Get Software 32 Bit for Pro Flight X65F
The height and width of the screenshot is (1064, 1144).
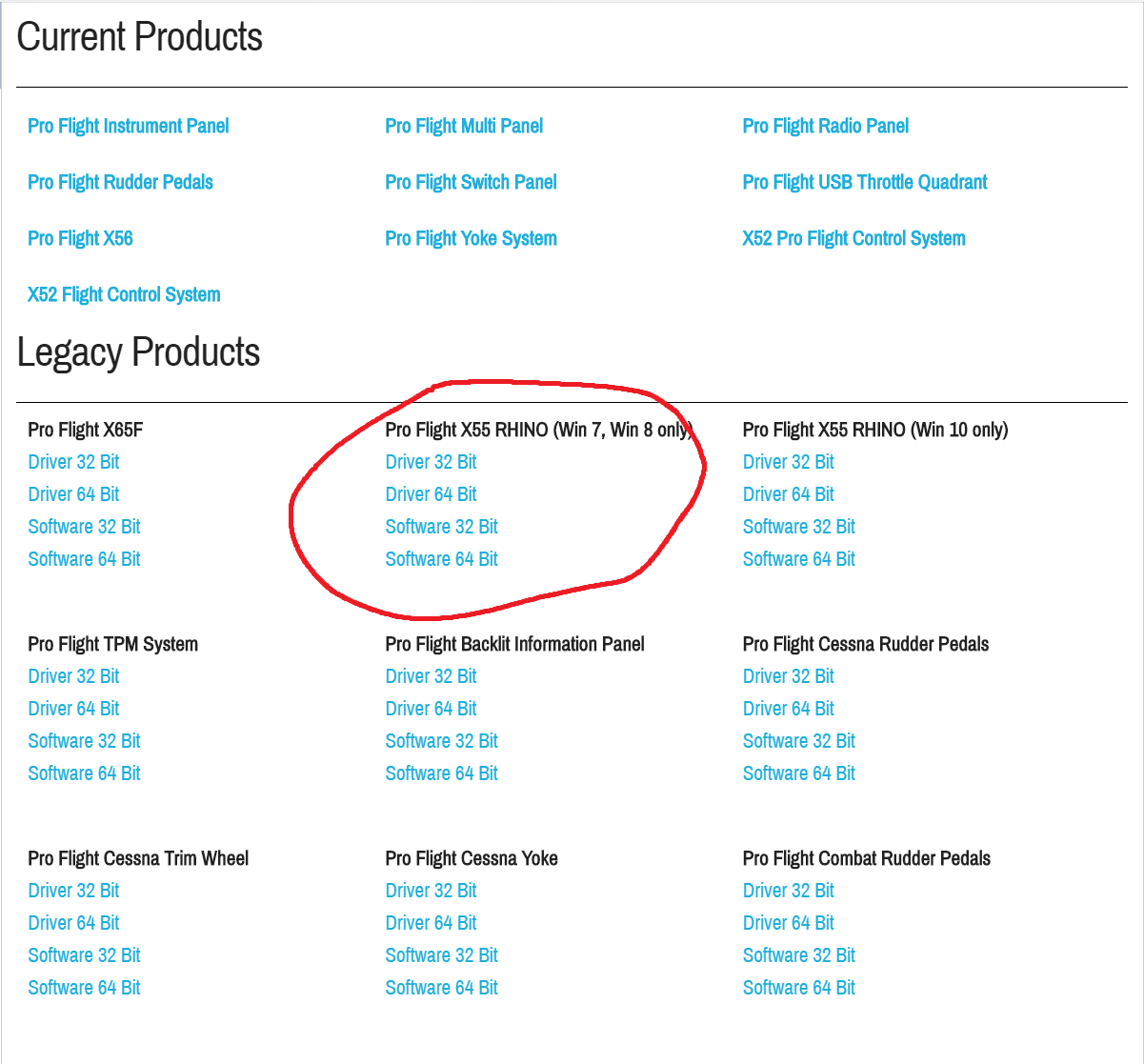pos(84,527)
